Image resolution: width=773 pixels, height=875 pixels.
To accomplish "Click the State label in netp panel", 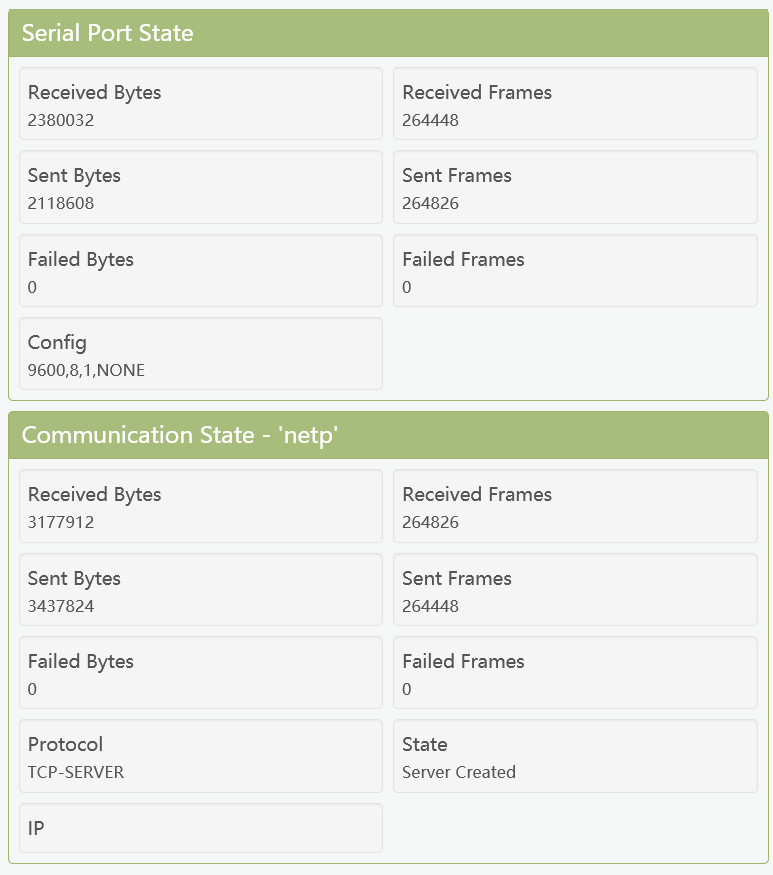I will click(425, 744).
